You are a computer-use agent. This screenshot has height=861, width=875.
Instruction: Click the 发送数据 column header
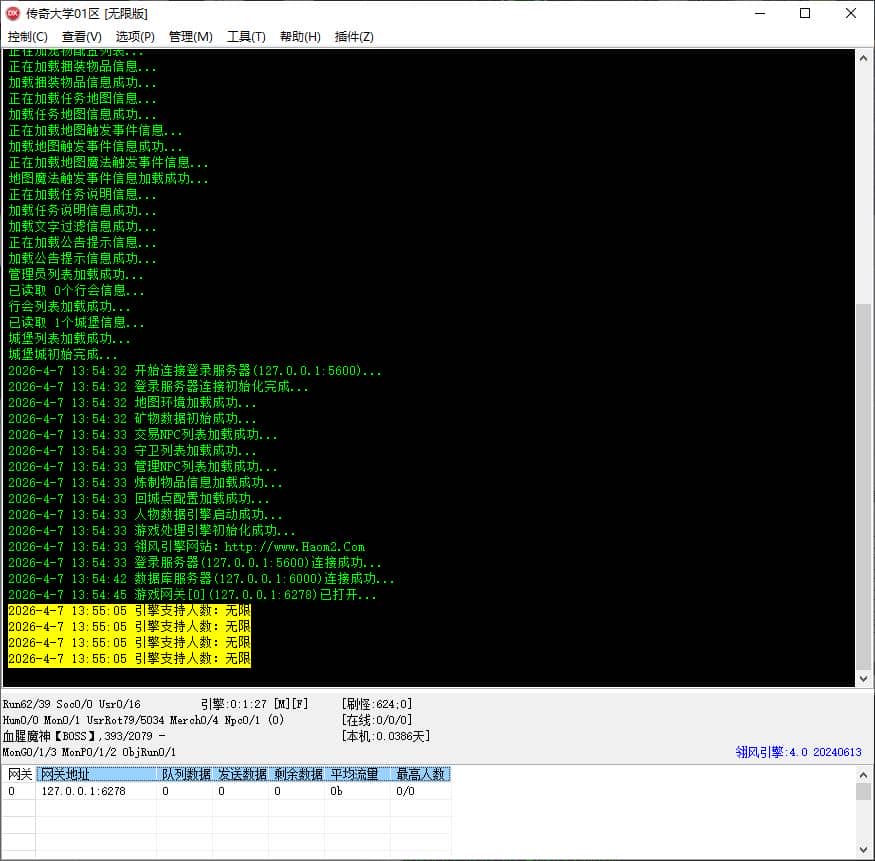(x=241, y=775)
